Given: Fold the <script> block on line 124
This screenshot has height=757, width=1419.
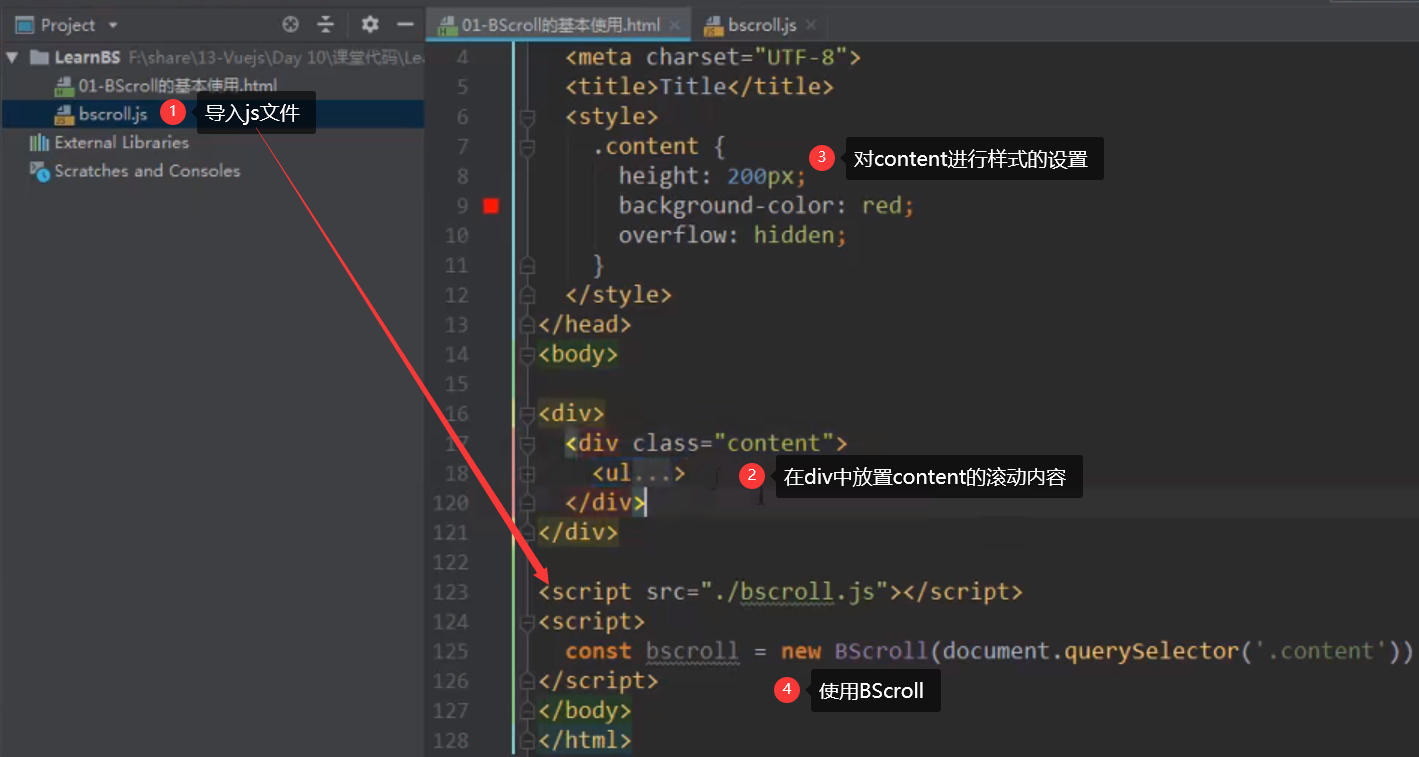Looking at the screenshot, I should click(528, 622).
